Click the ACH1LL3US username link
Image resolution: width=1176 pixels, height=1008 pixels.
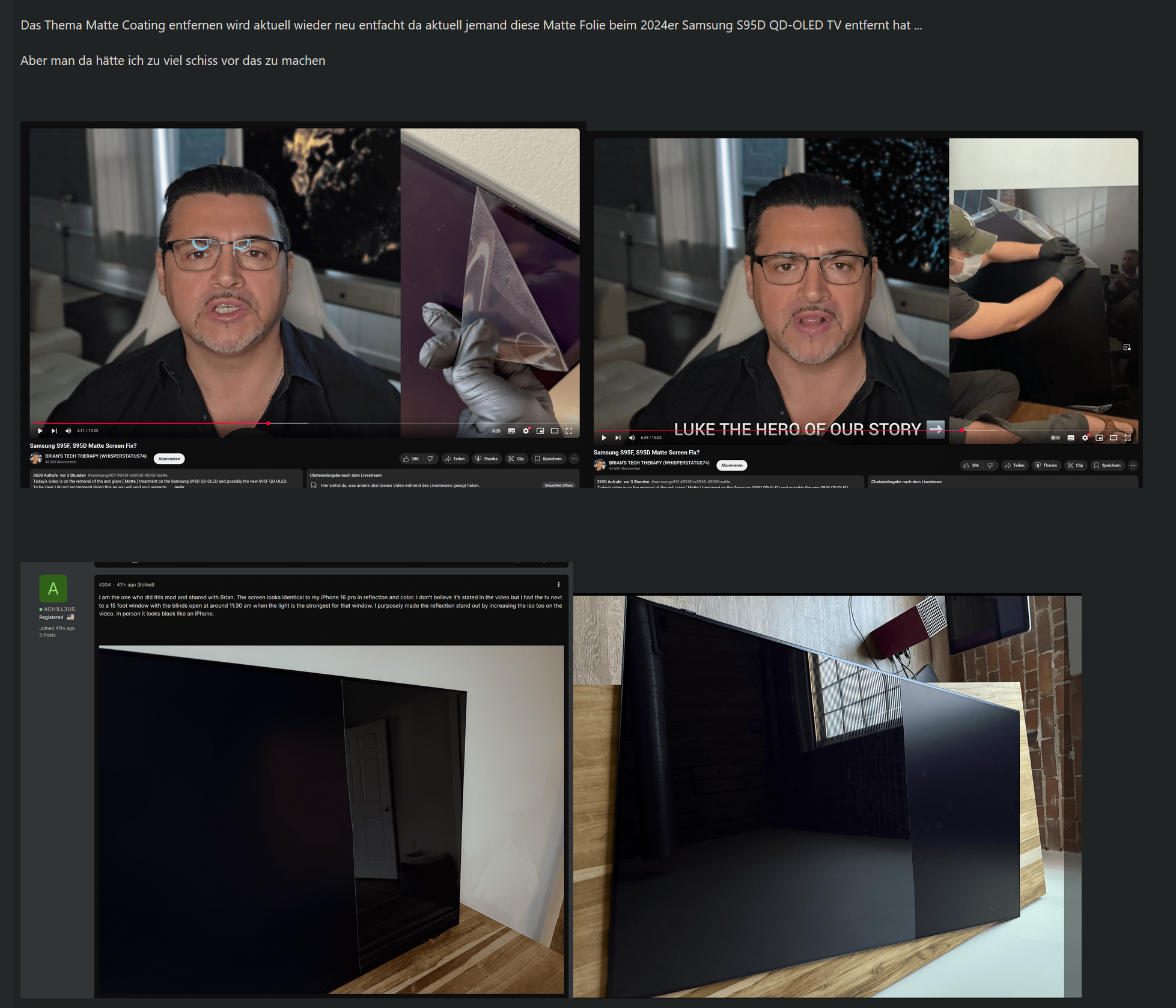click(59, 608)
